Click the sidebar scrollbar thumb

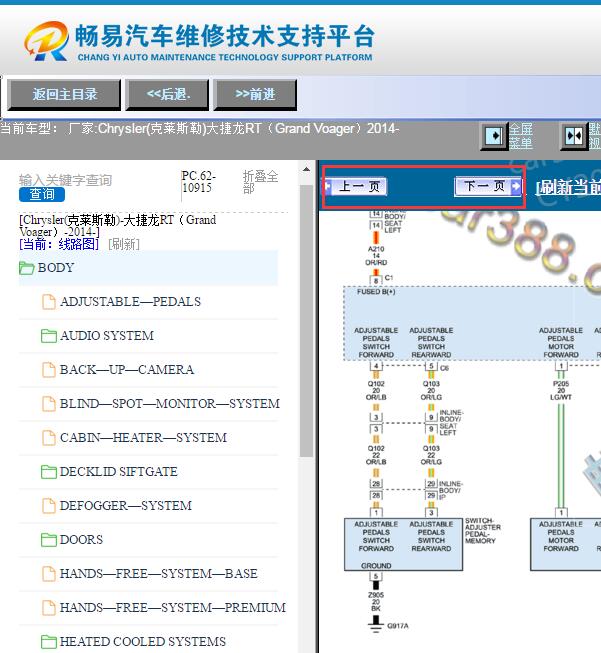(307, 321)
